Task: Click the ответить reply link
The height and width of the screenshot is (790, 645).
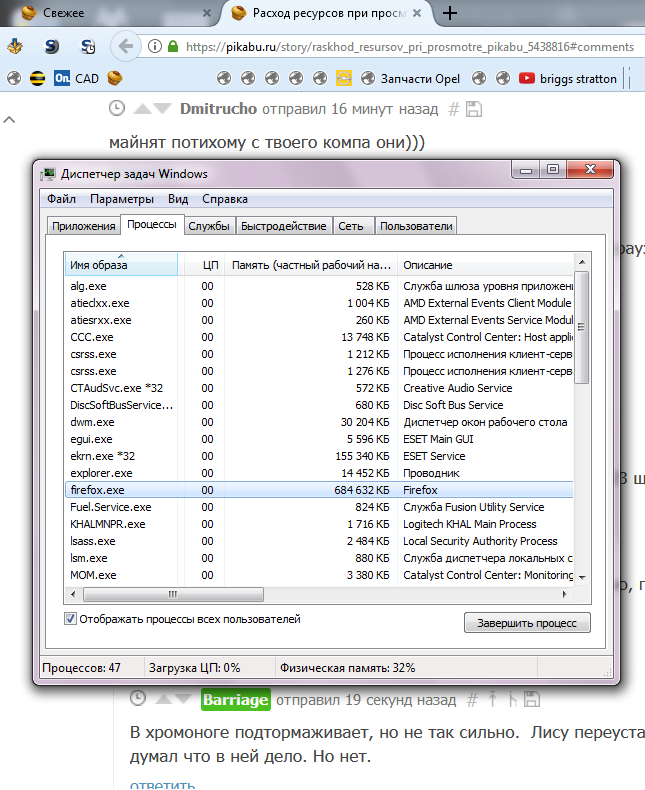Action: coord(162,783)
